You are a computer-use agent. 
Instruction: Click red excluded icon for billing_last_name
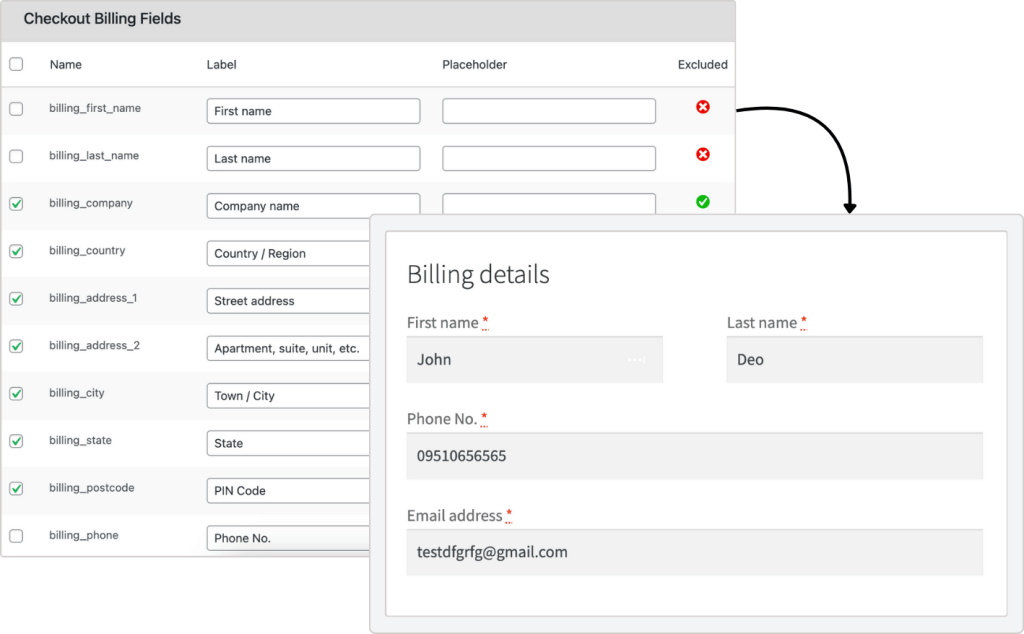click(x=703, y=154)
